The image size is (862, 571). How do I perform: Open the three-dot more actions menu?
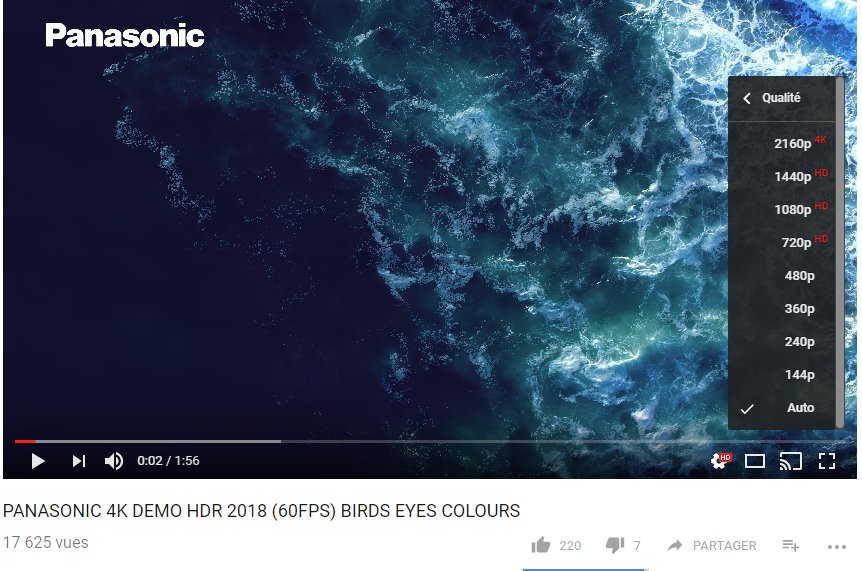(837, 546)
